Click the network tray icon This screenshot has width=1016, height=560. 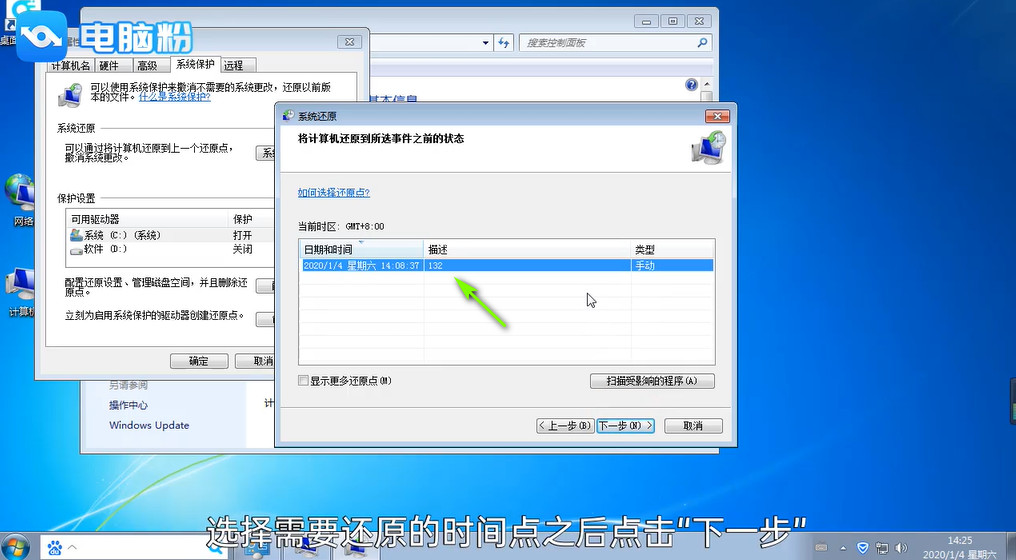pyautogui.click(x=882, y=548)
